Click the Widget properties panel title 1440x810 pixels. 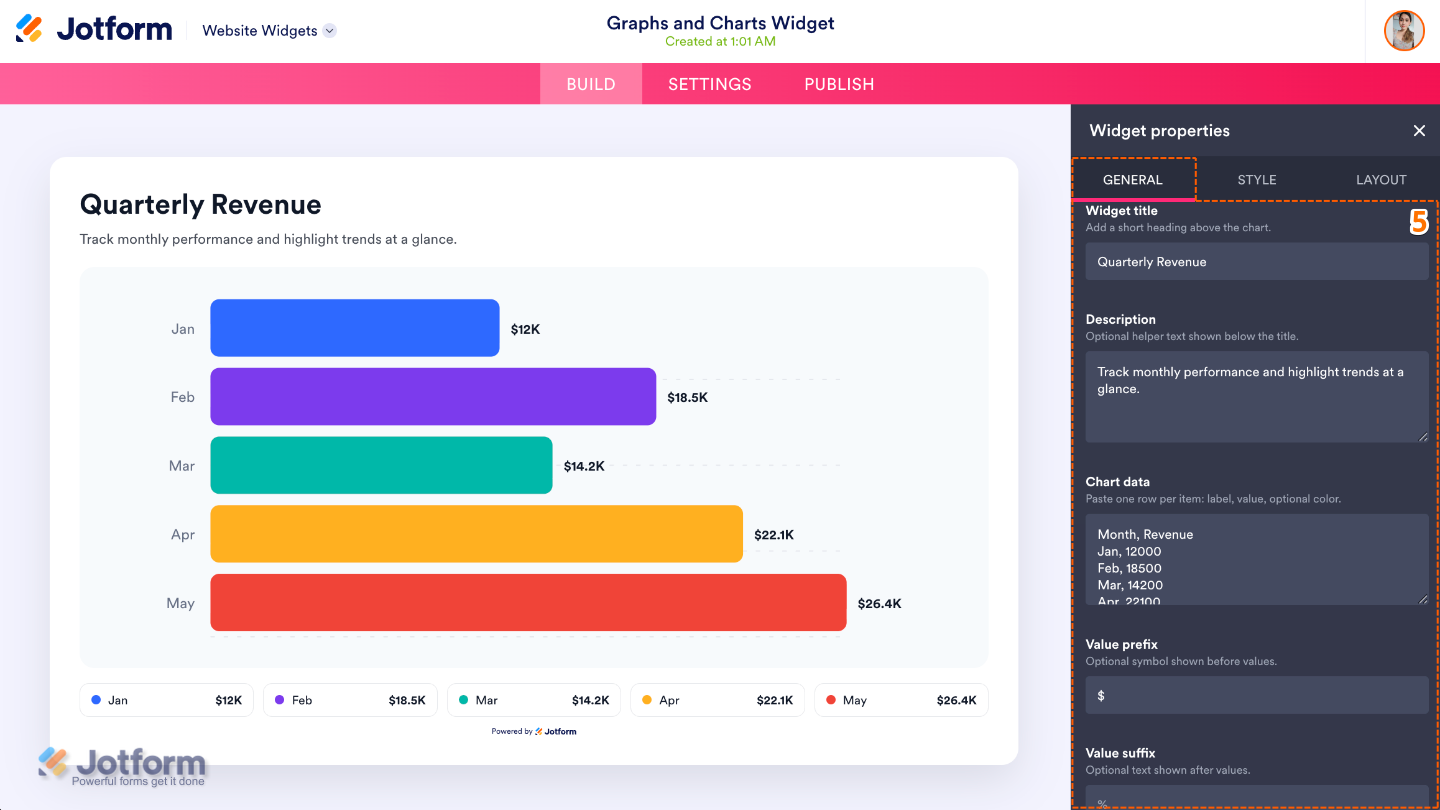coord(1160,131)
